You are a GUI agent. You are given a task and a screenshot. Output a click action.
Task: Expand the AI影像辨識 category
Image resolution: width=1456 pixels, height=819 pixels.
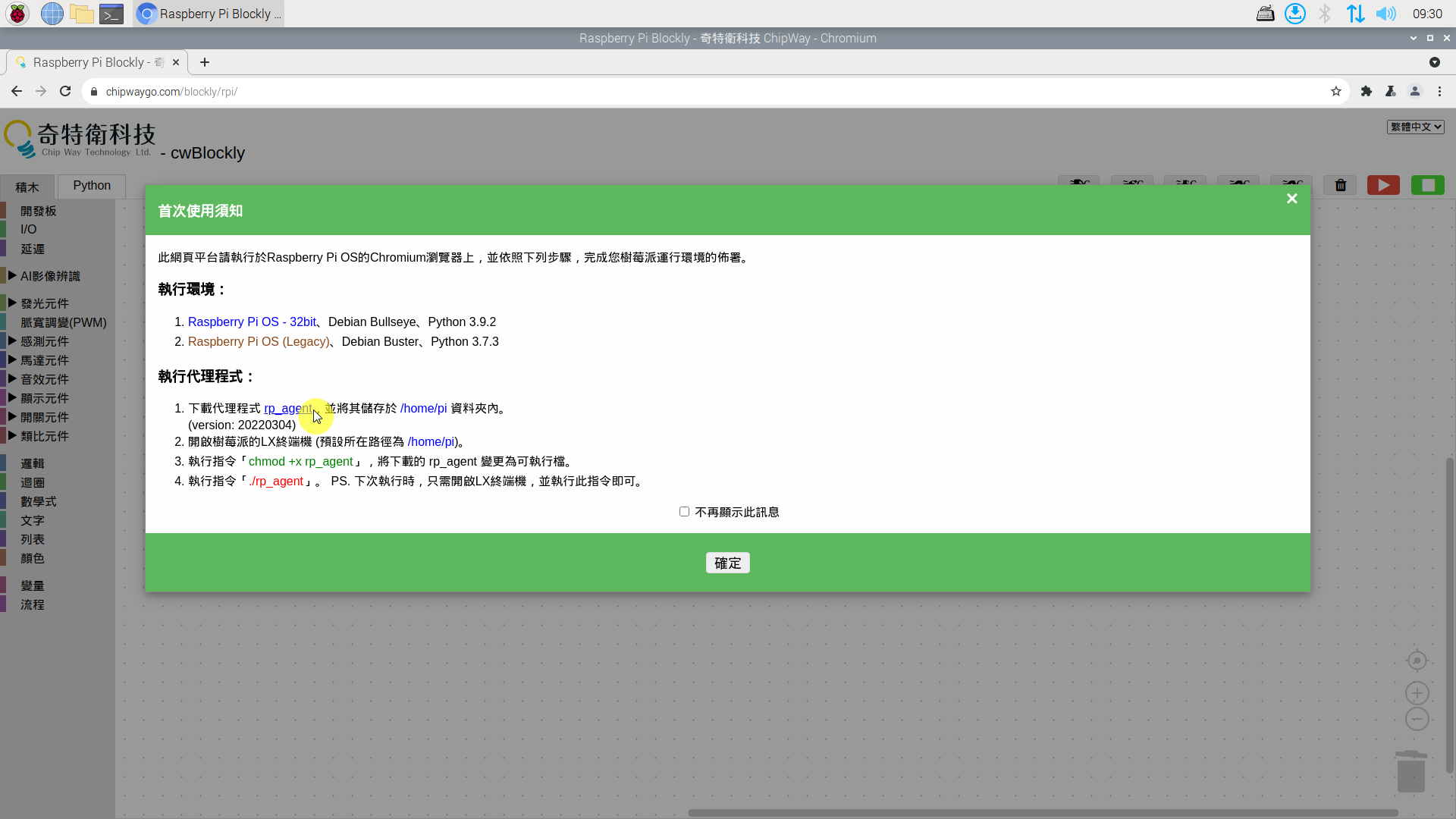pos(50,276)
